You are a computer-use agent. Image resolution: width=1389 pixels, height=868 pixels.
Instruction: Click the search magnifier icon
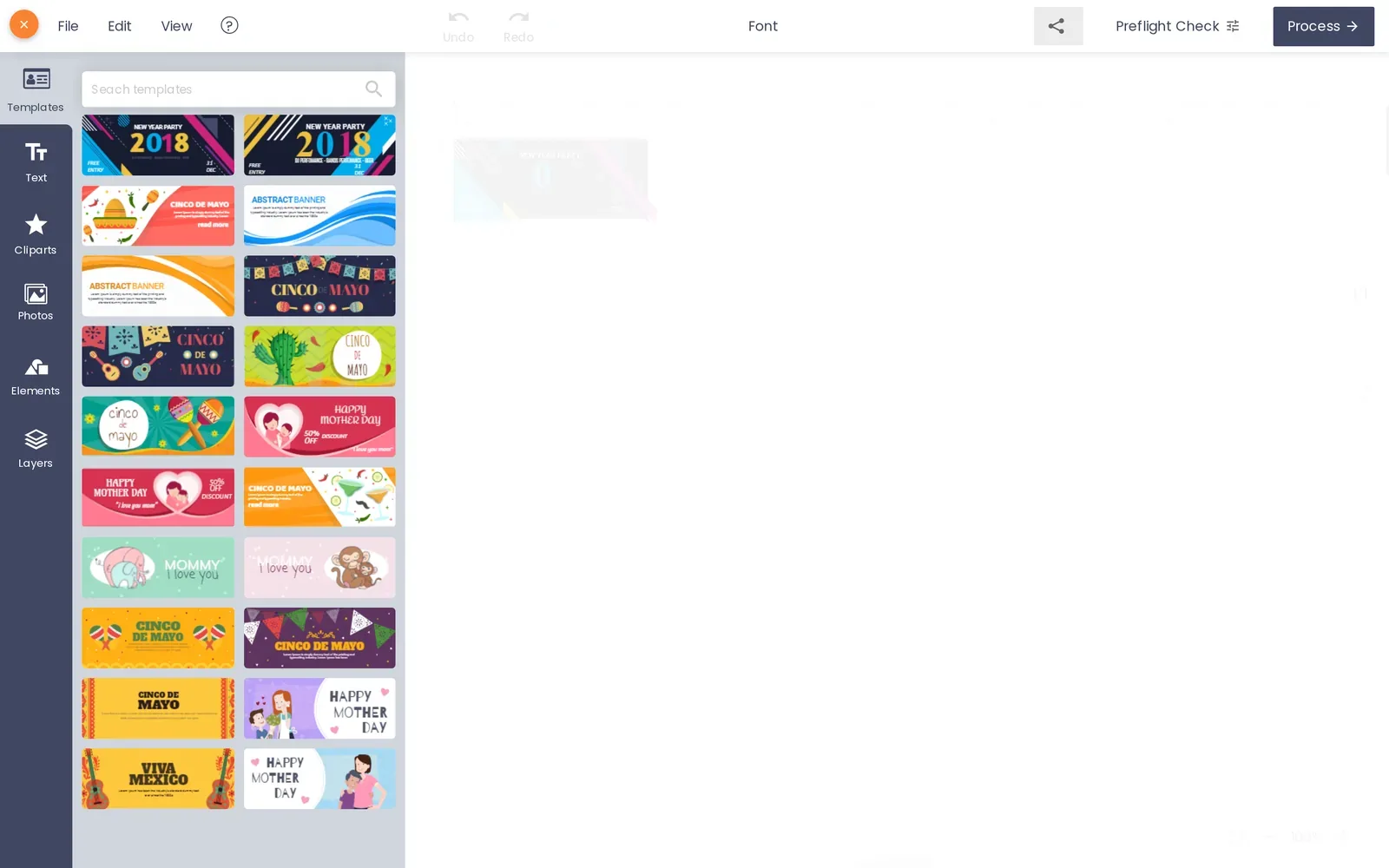(373, 89)
